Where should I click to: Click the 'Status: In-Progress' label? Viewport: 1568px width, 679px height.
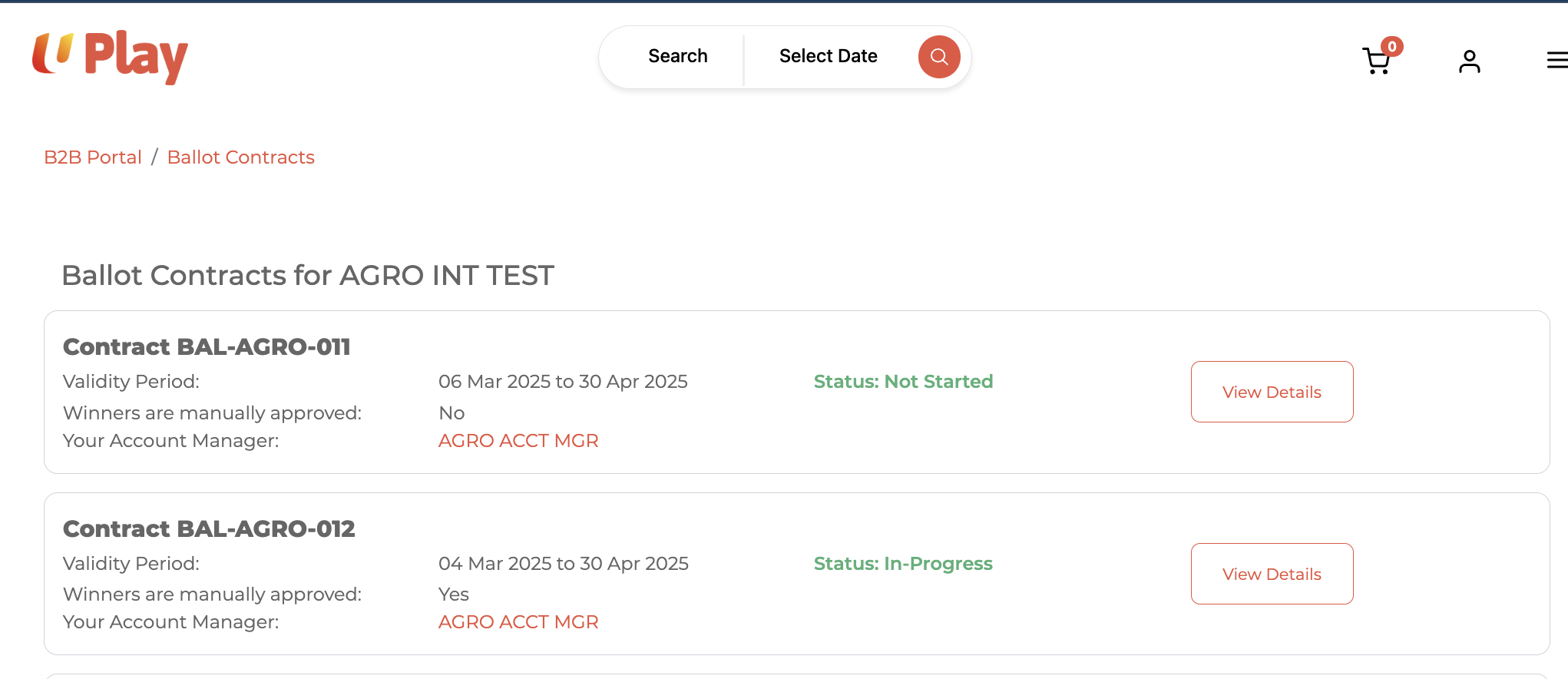pos(903,564)
